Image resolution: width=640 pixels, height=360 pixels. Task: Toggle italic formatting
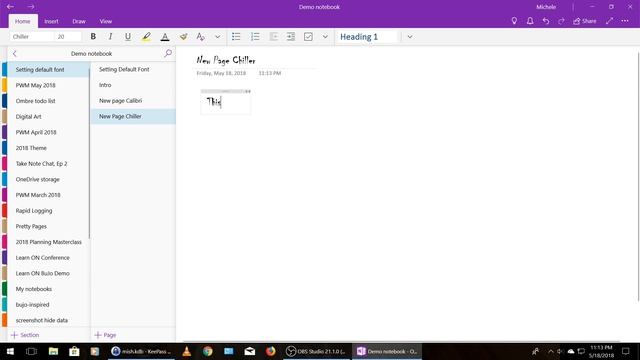[x=110, y=37]
